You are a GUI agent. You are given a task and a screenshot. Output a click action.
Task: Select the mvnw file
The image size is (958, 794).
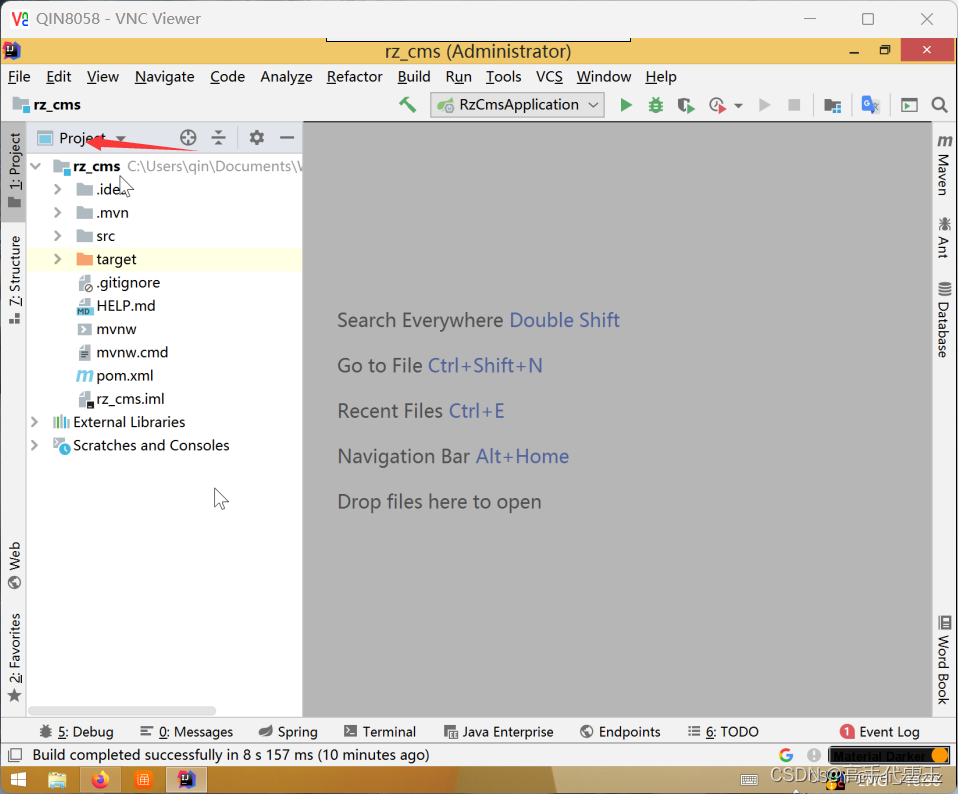[116, 329]
